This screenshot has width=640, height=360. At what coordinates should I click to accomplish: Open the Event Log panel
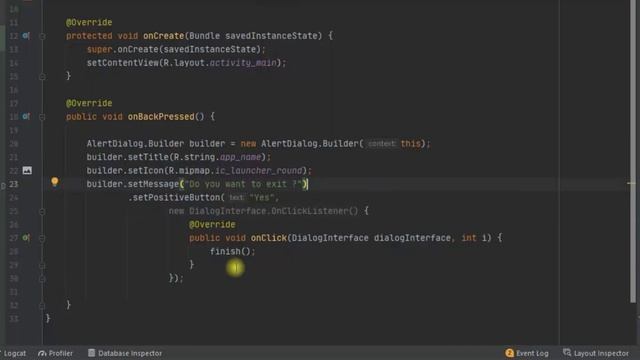[527, 353]
